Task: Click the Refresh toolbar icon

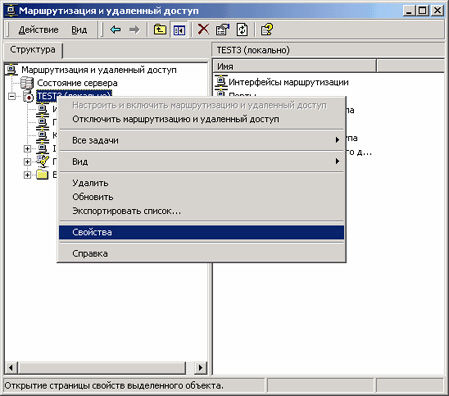Action: [x=242, y=30]
